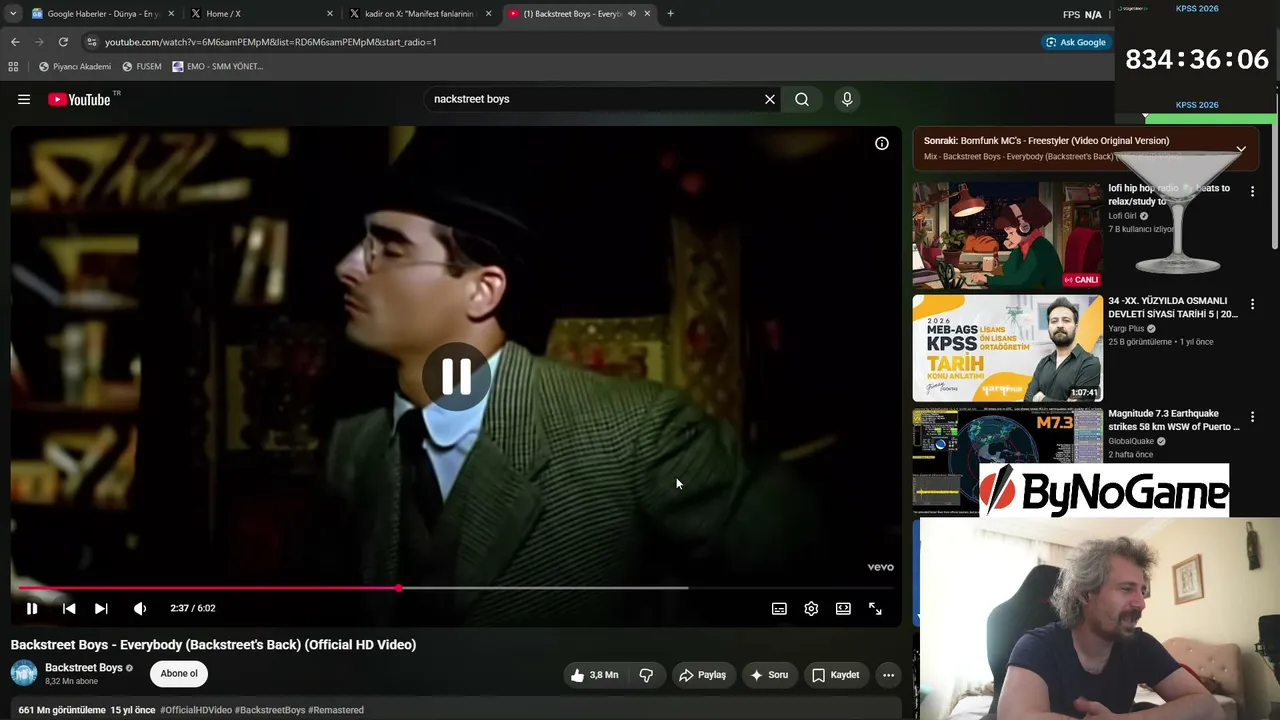The image size is (1280, 720).
Task: Switch the player to theater mode
Action: pos(843,608)
